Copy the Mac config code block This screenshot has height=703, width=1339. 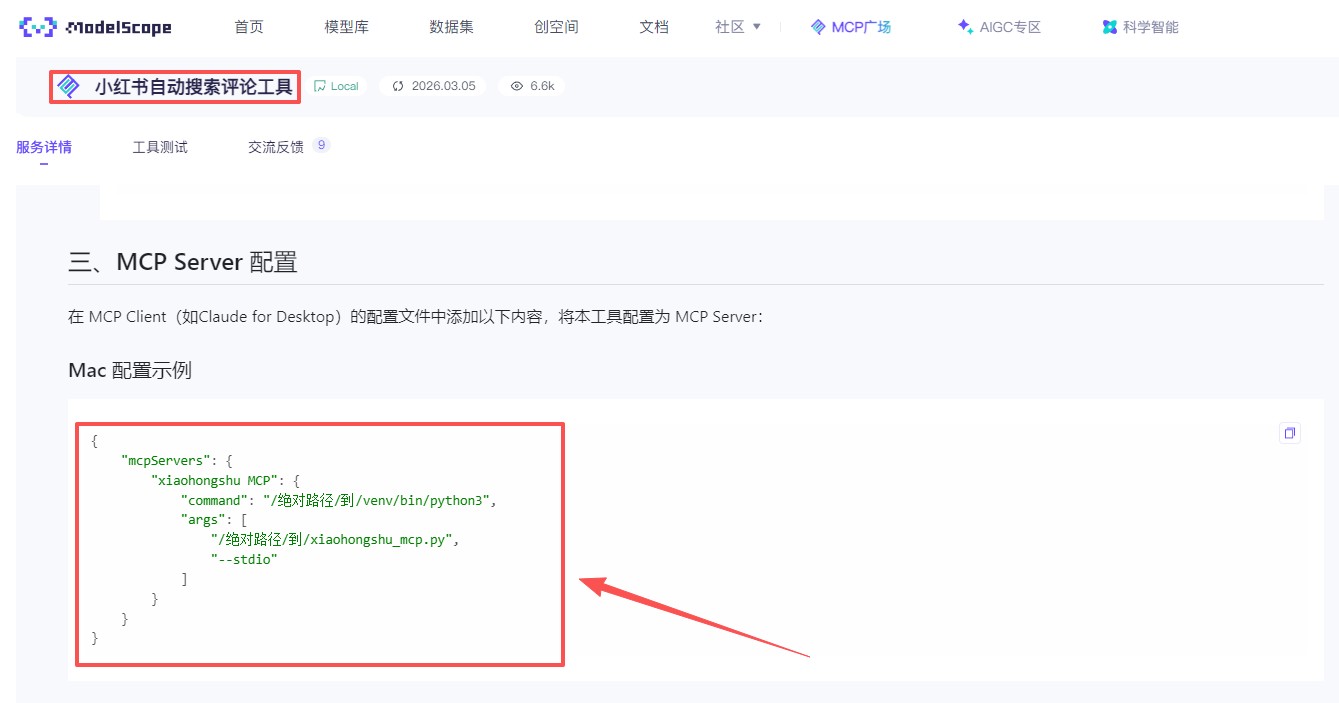click(1290, 433)
